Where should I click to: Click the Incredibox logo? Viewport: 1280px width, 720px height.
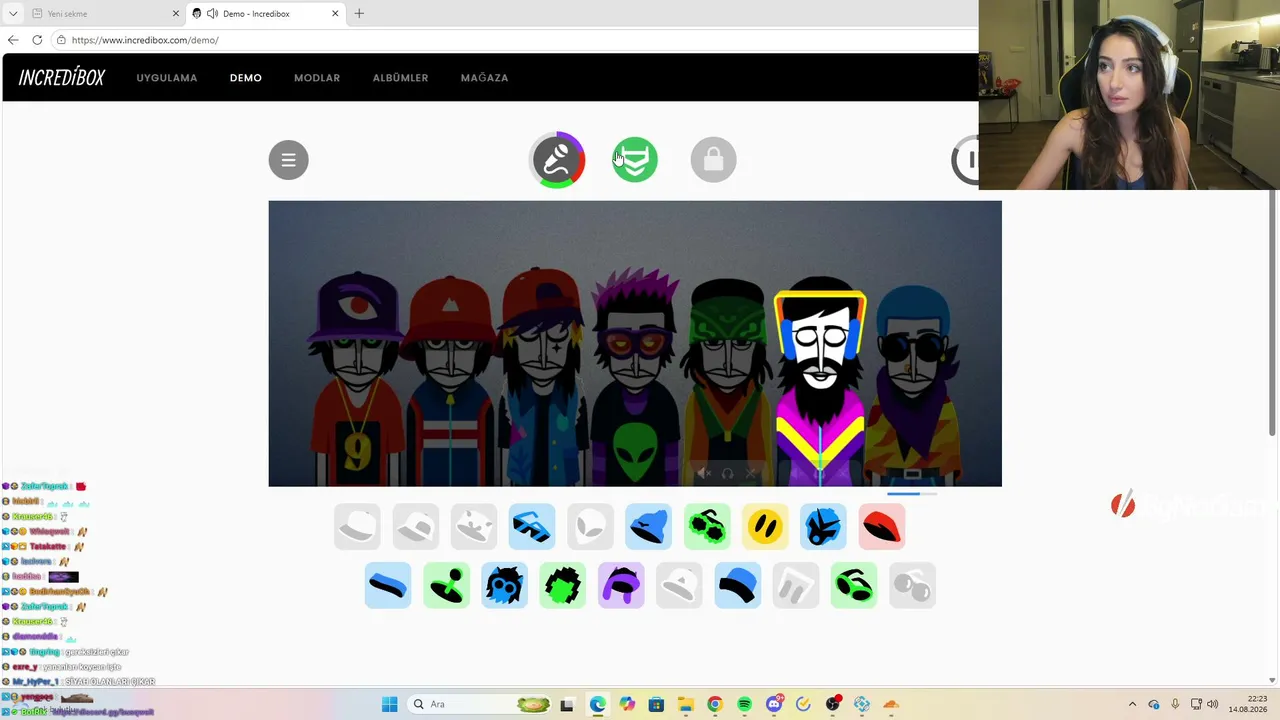pyautogui.click(x=61, y=78)
